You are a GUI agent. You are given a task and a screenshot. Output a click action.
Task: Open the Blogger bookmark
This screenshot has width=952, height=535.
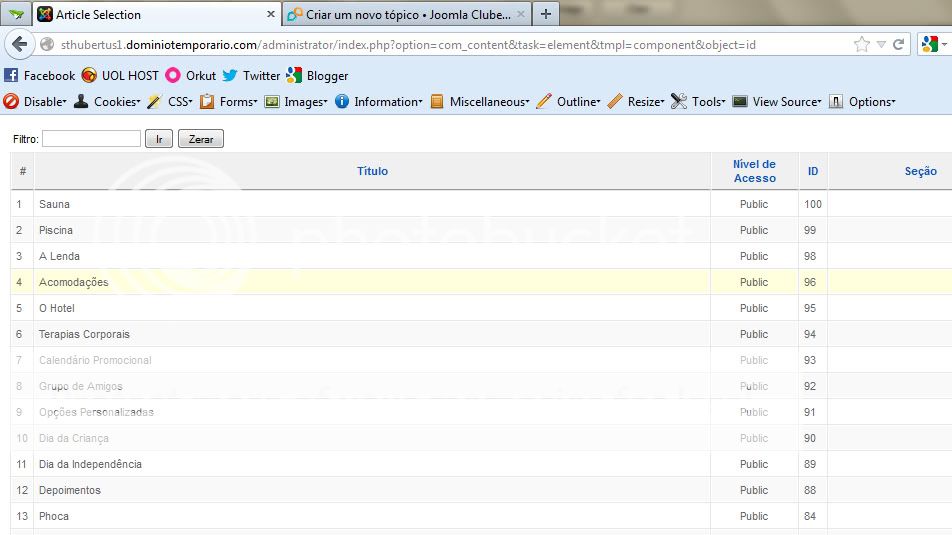tap(317, 76)
